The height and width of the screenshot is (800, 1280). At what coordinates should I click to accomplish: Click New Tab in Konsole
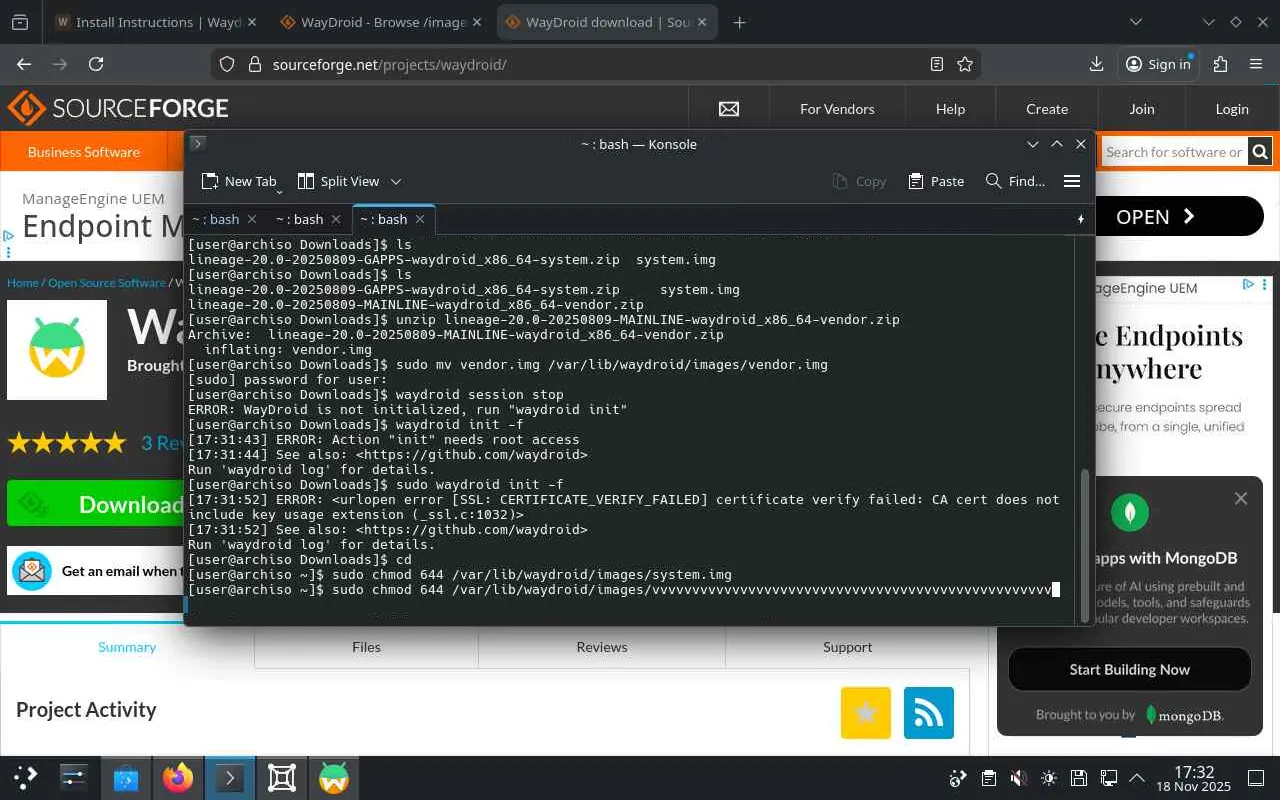pos(238,181)
